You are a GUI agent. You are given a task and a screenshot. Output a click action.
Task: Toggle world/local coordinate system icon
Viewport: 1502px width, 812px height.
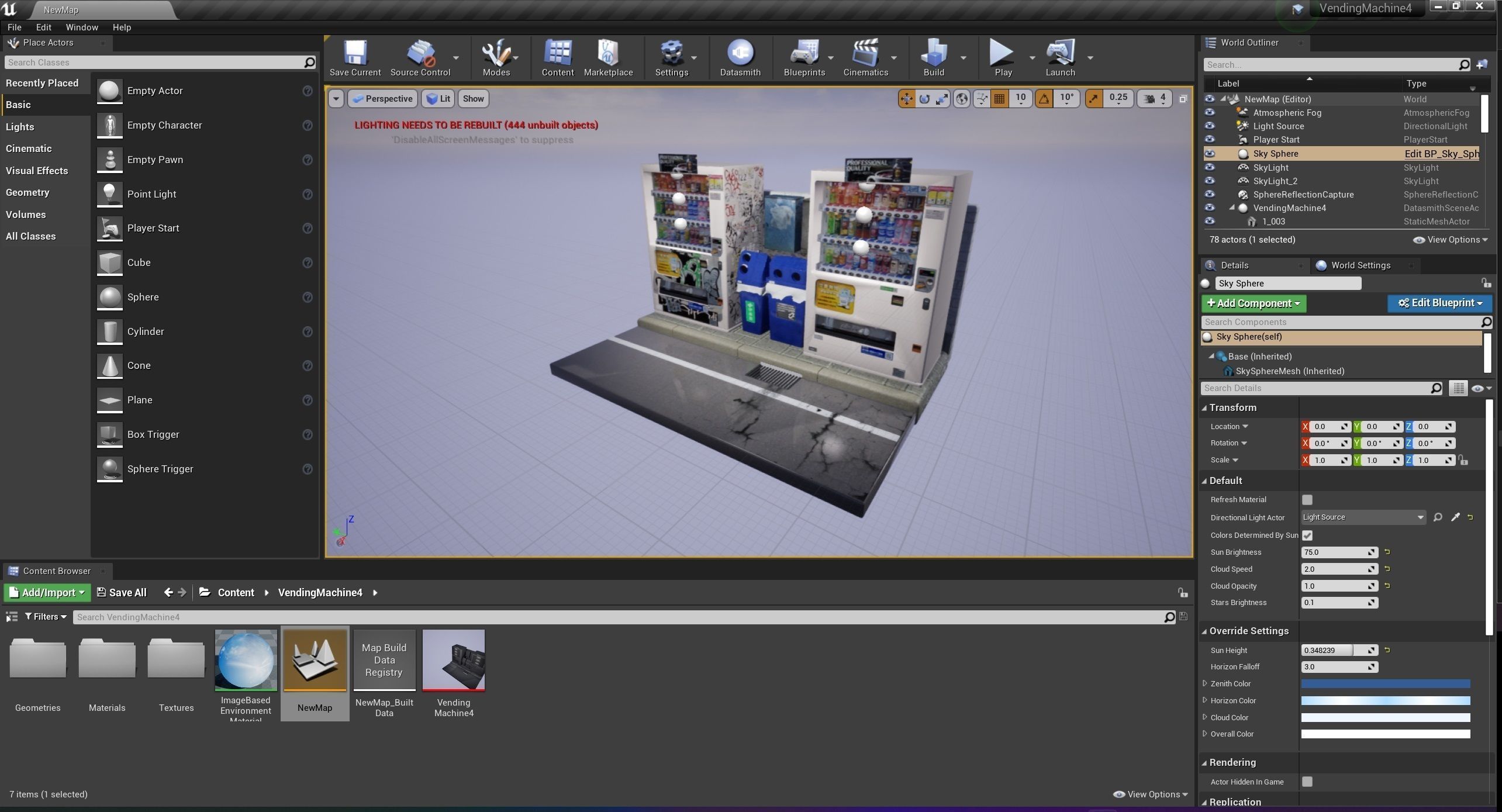tap(962, 99)
